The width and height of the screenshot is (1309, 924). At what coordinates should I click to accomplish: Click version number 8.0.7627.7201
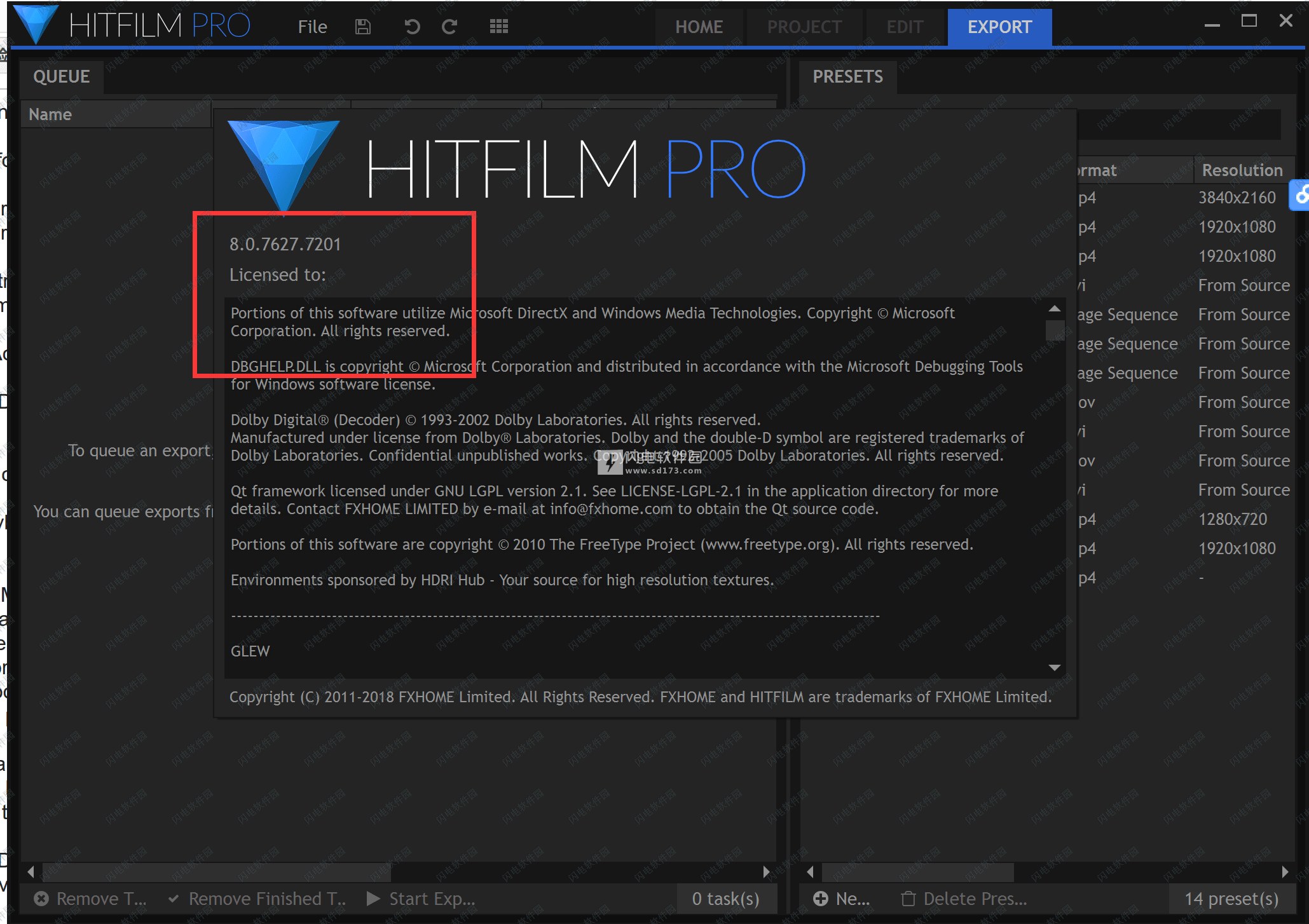(285, 245)
